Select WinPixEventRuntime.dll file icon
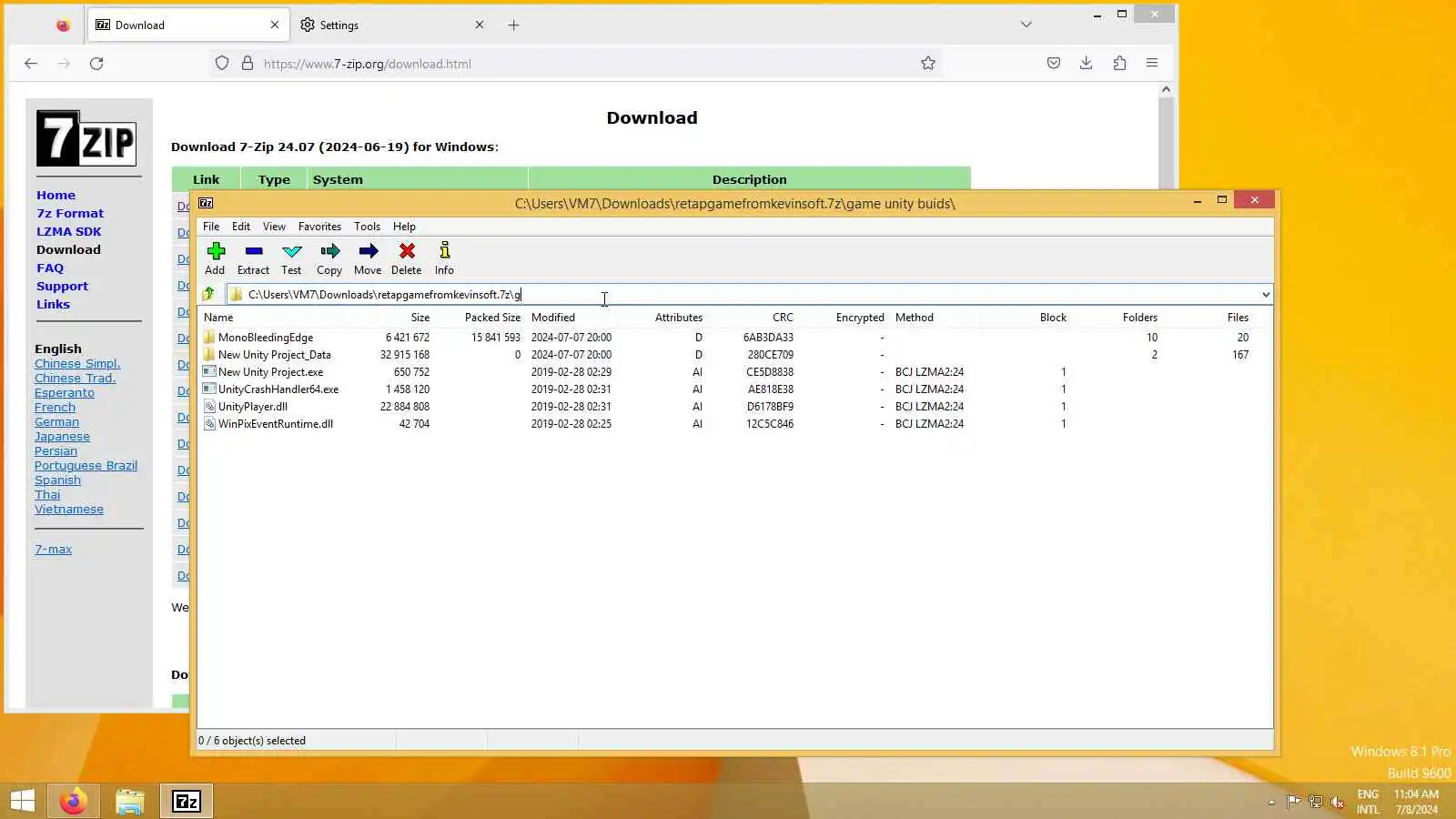Image resolution: width=1456 pixels, height=819 pixels. [209, 424]
